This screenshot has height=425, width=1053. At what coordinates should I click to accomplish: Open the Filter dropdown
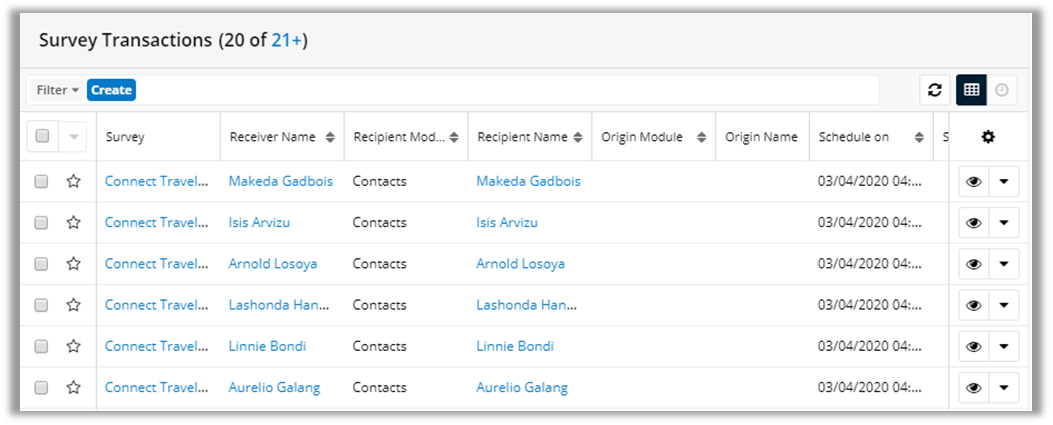58,90
